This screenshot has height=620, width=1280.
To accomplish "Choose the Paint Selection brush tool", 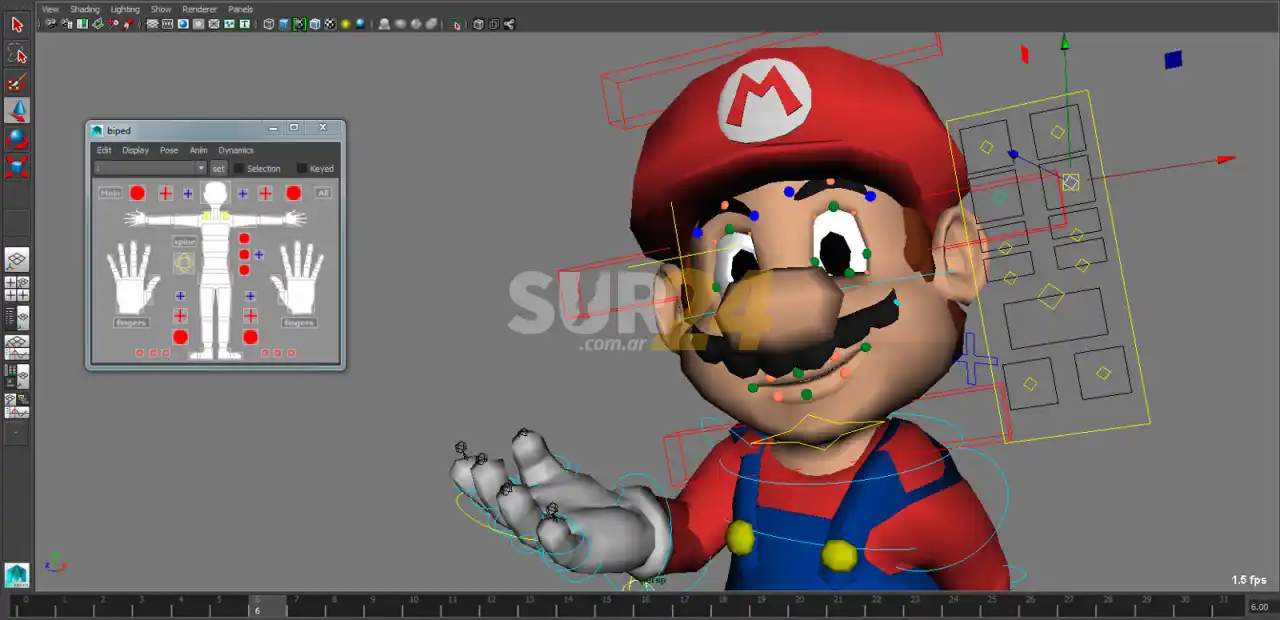I will tap(17, 83).
